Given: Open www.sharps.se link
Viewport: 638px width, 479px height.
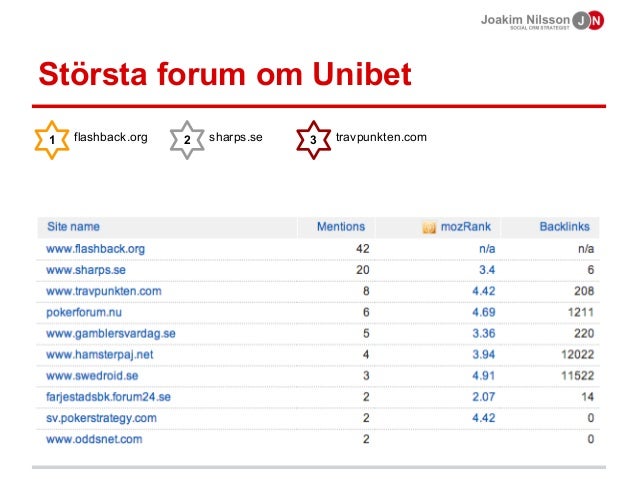Looking at the screenshot, I should click(x=86, y=270).
